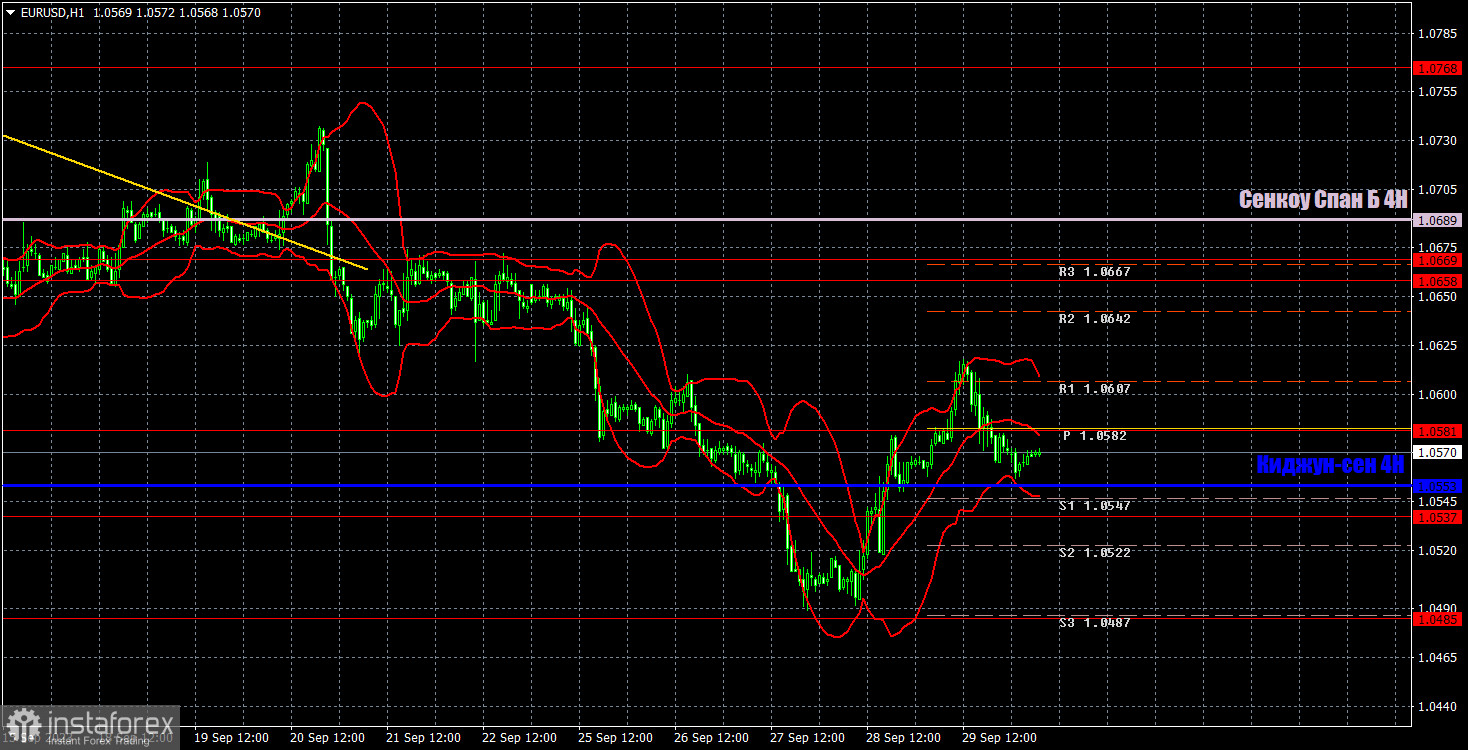Click the 1.0785 price scale value
The width and height of the screenshot is (1468, 750).
1438,35
